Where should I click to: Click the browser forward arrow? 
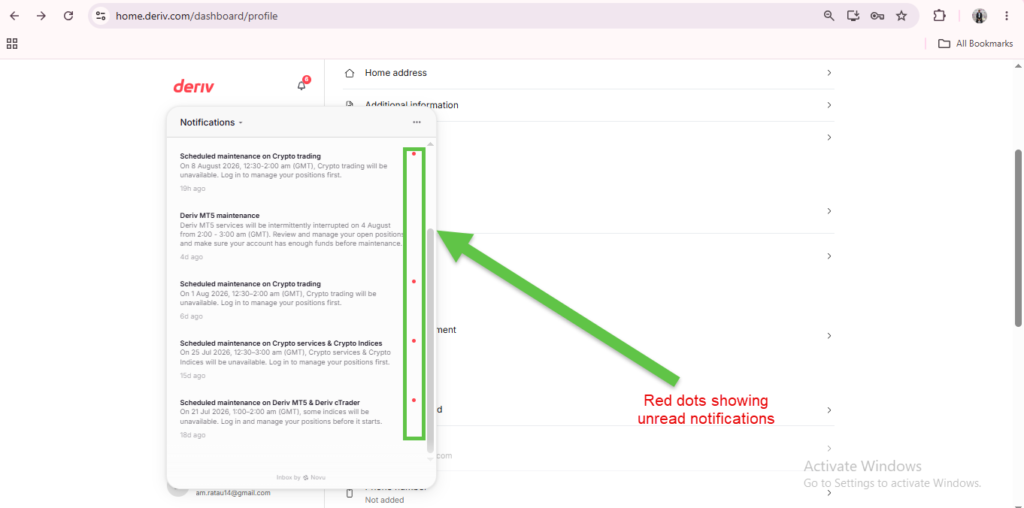[x=41, y=16]
